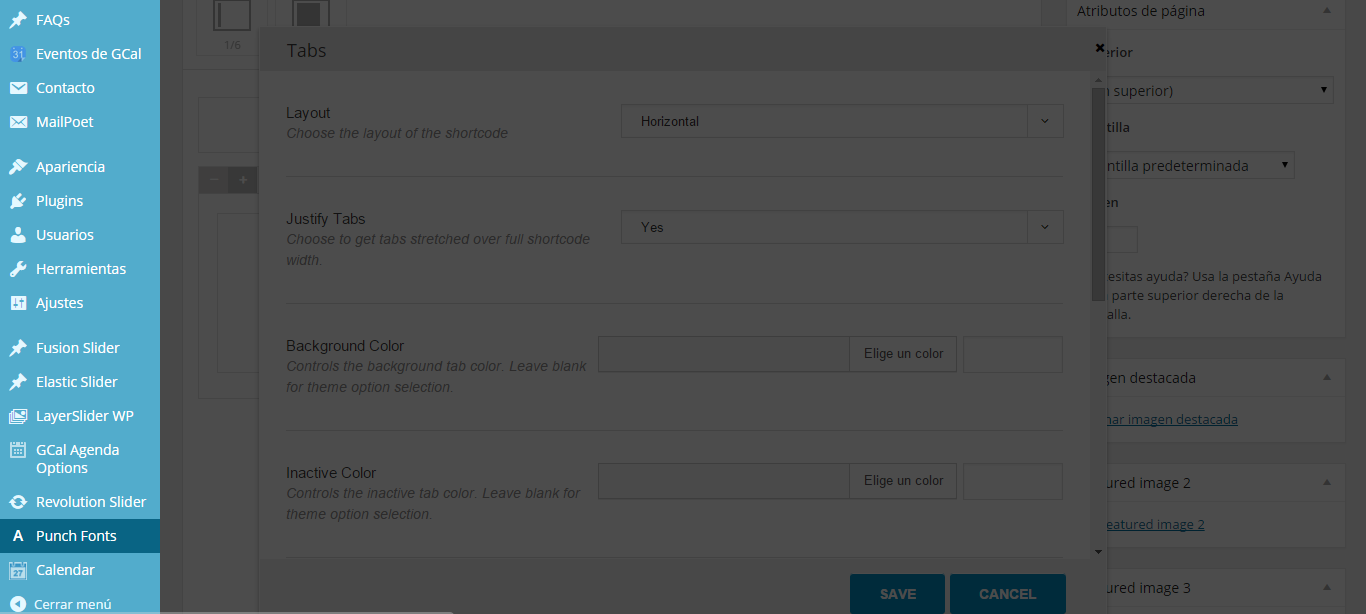Collapse the Featured image 3 panel

1327,588
